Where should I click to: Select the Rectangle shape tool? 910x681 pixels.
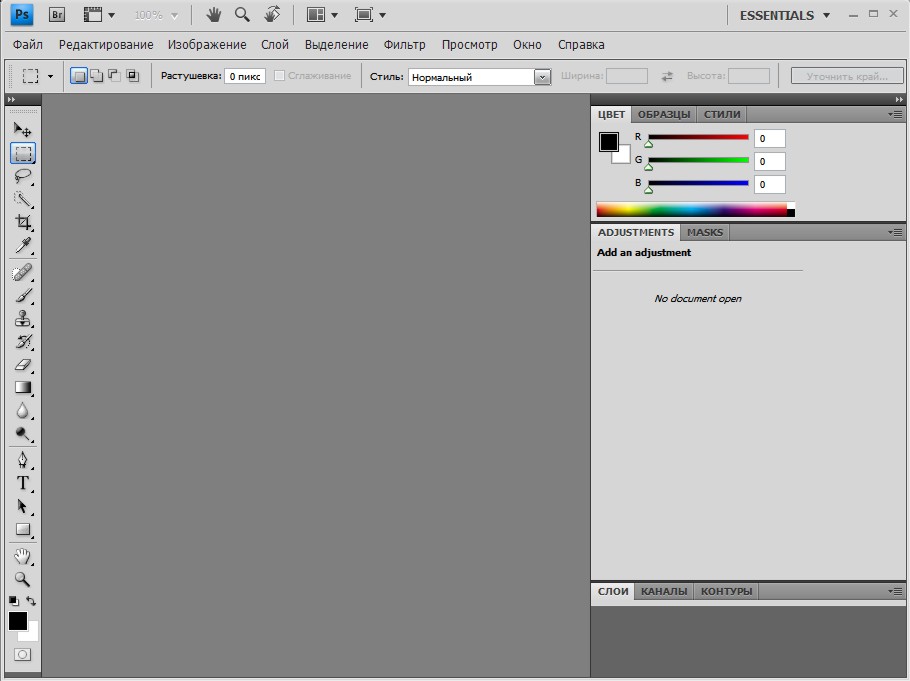[23, 529]
